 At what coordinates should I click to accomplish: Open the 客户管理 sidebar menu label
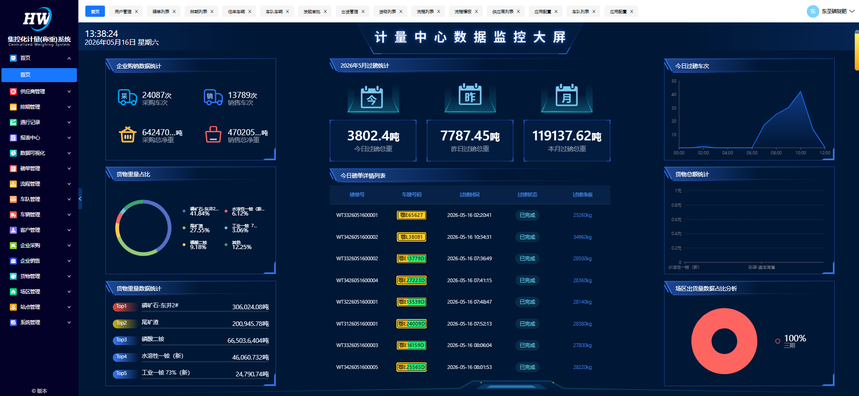click(x=30, y=229)
